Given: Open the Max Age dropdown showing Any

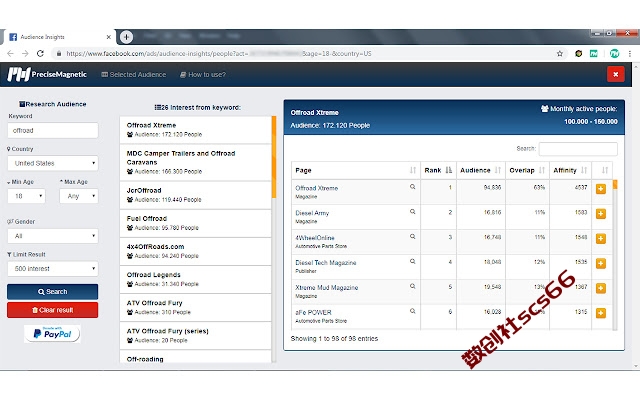Looking at the screenshot, I should pyautogui.click(x=79, y=196).
